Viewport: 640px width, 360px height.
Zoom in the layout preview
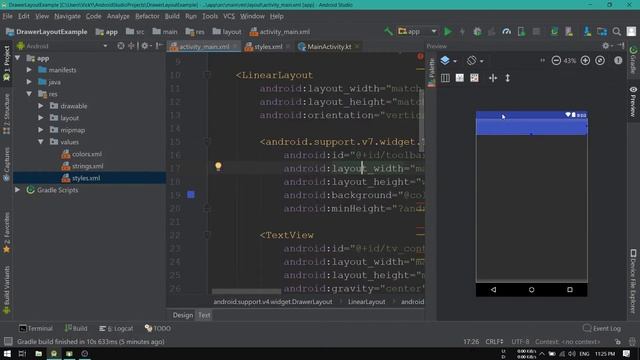click(585, 60)
